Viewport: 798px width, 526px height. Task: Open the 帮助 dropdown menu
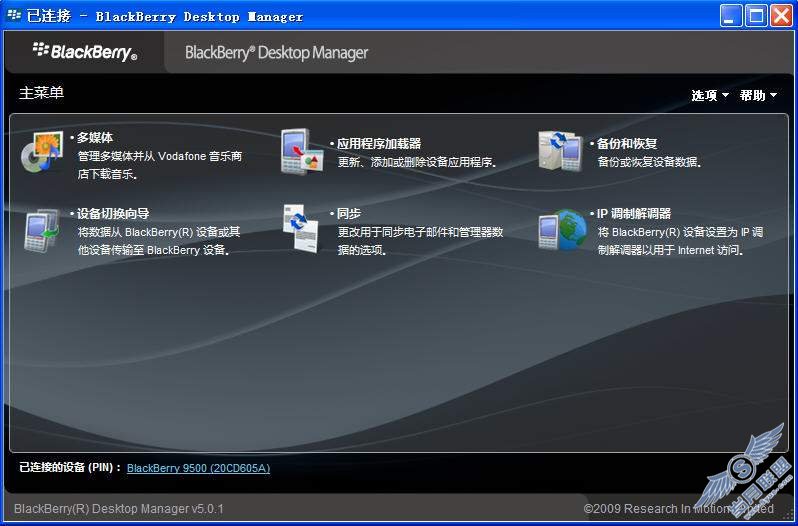(758, 96)
